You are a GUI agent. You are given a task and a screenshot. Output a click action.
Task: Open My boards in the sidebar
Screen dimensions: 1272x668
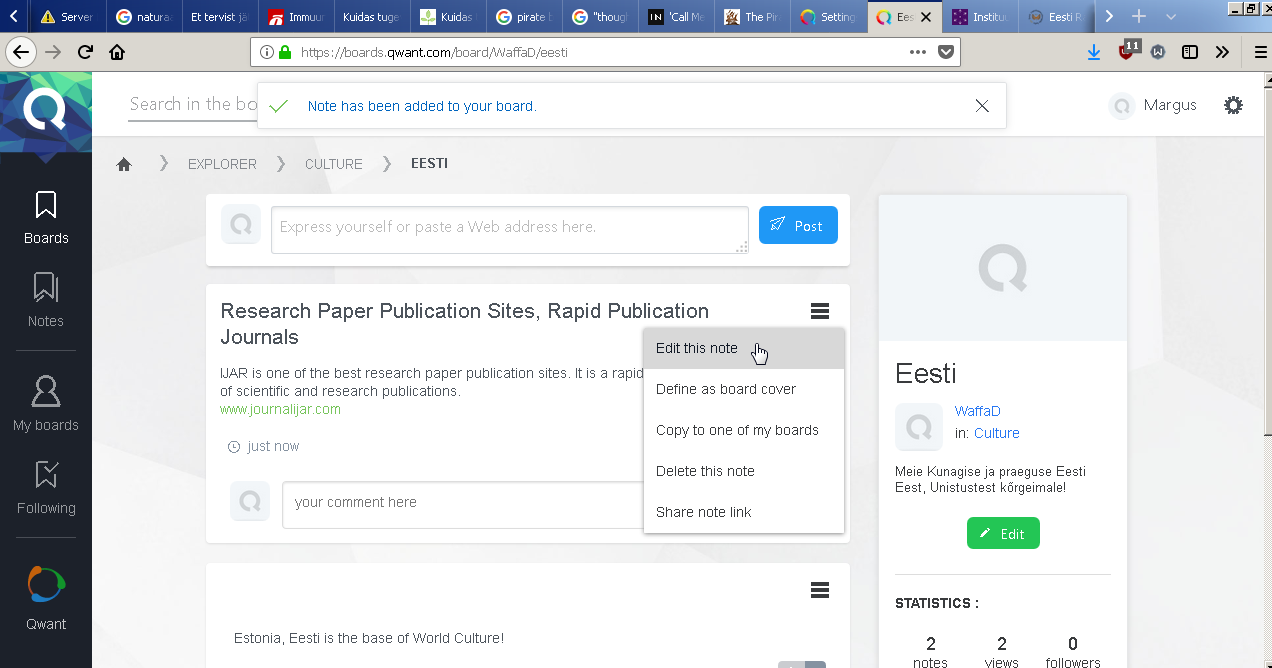[x=46, y=404]
